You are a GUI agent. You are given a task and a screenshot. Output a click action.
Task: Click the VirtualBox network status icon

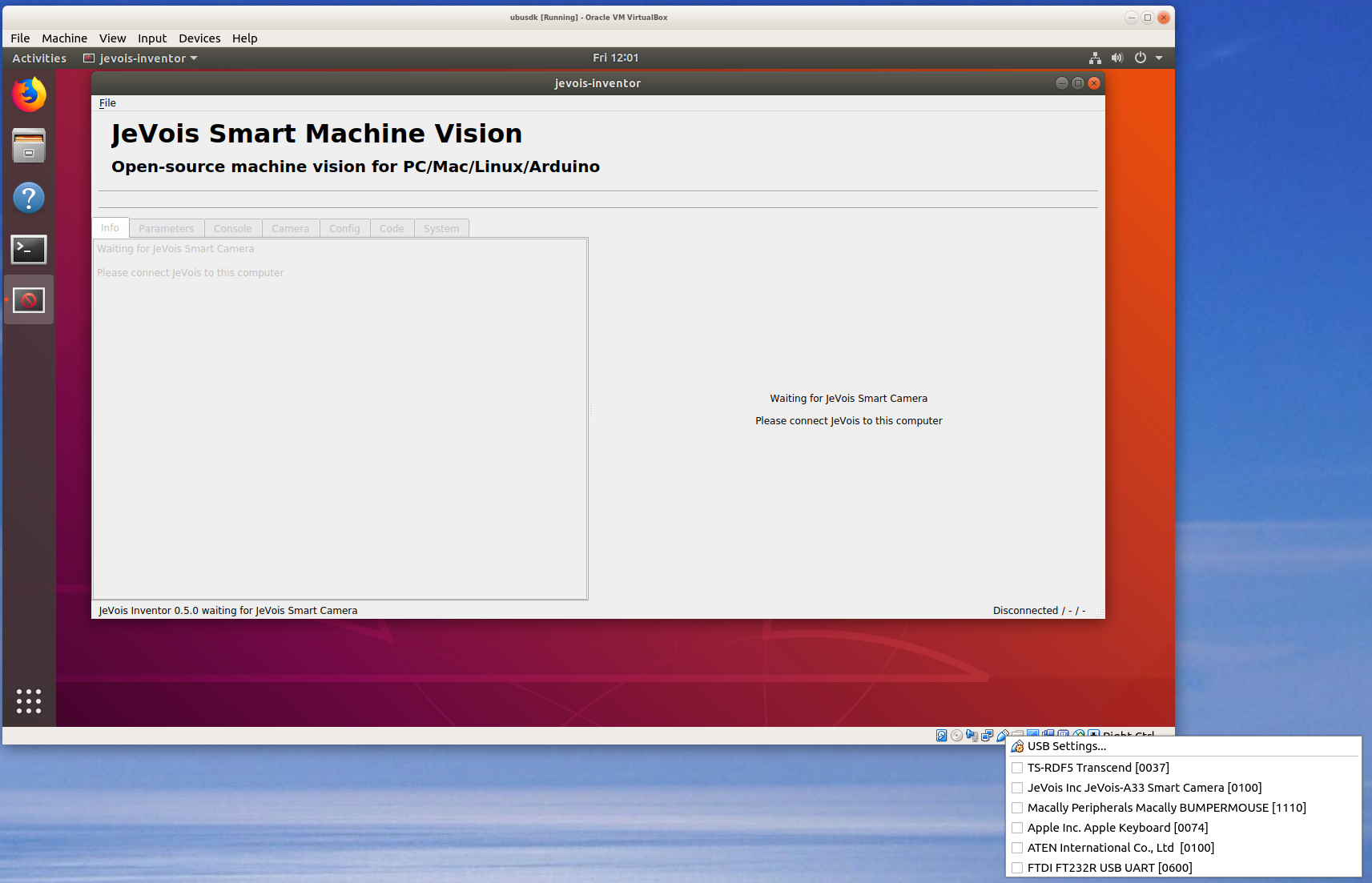coord(988,735)
